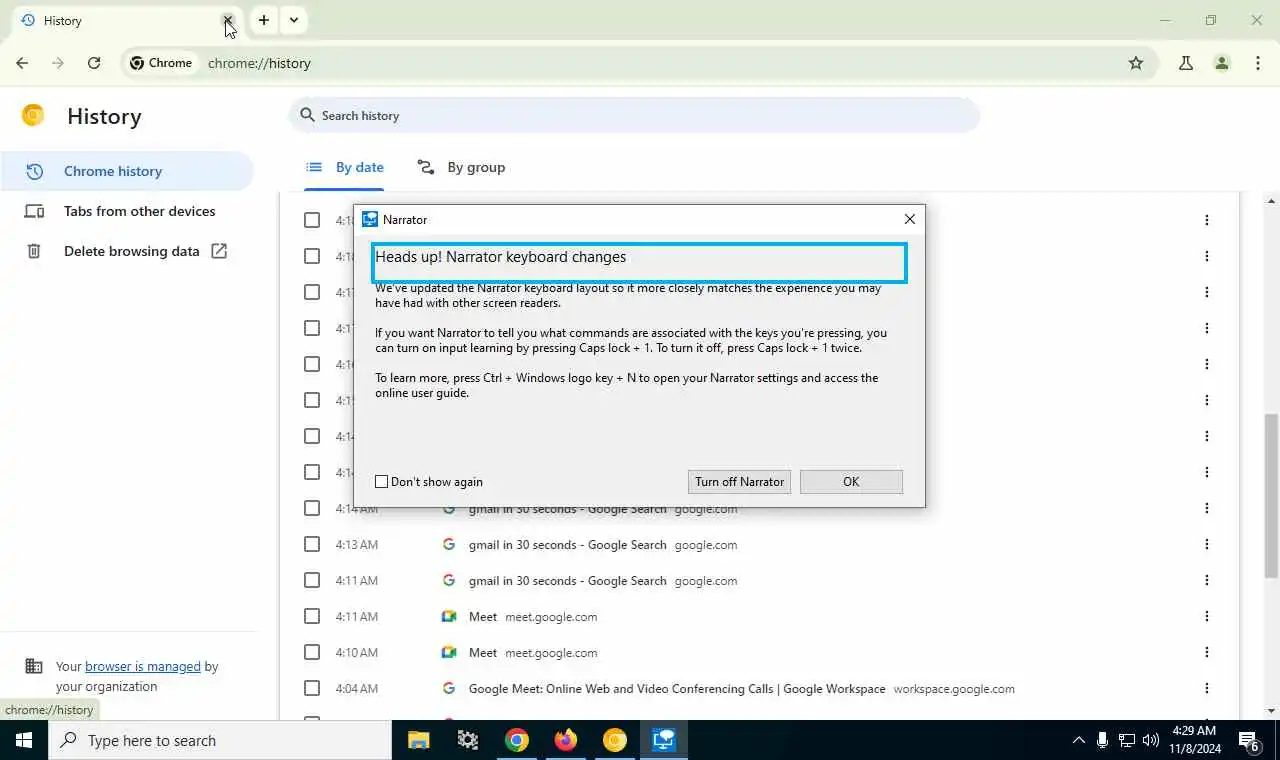Open more actions for 4:11 AM Meet entry
The height and width of the screenshot is (760, 1280).
pyautogui.click(x=1207, y=616)
